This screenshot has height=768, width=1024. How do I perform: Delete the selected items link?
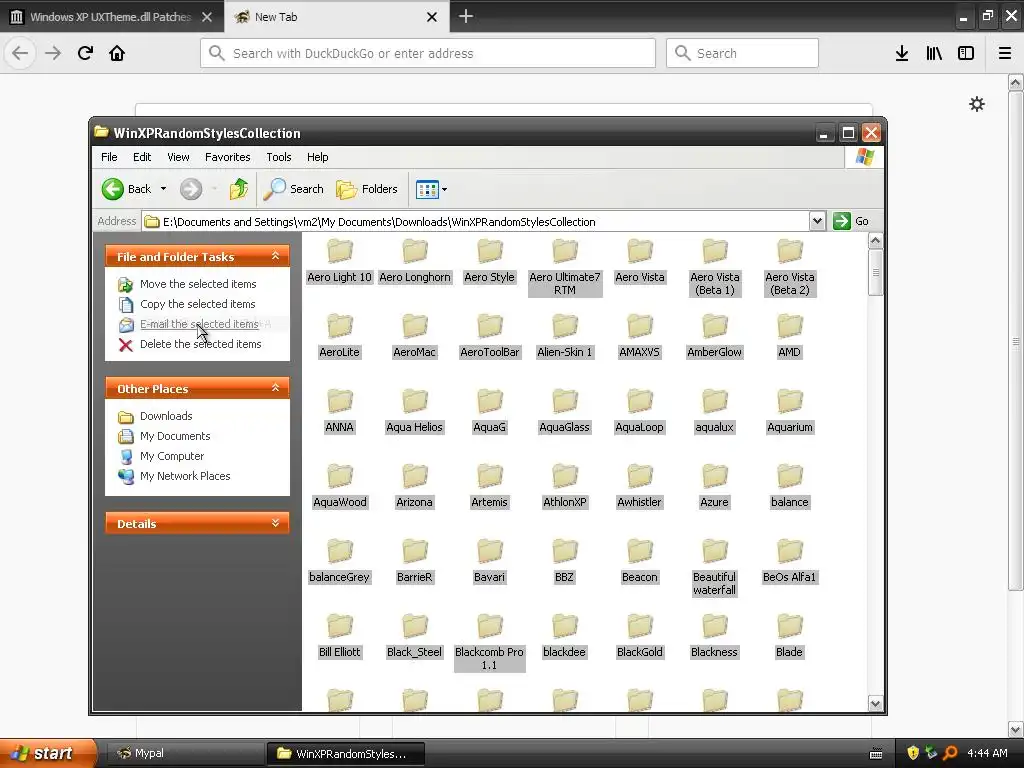point(200,344)
